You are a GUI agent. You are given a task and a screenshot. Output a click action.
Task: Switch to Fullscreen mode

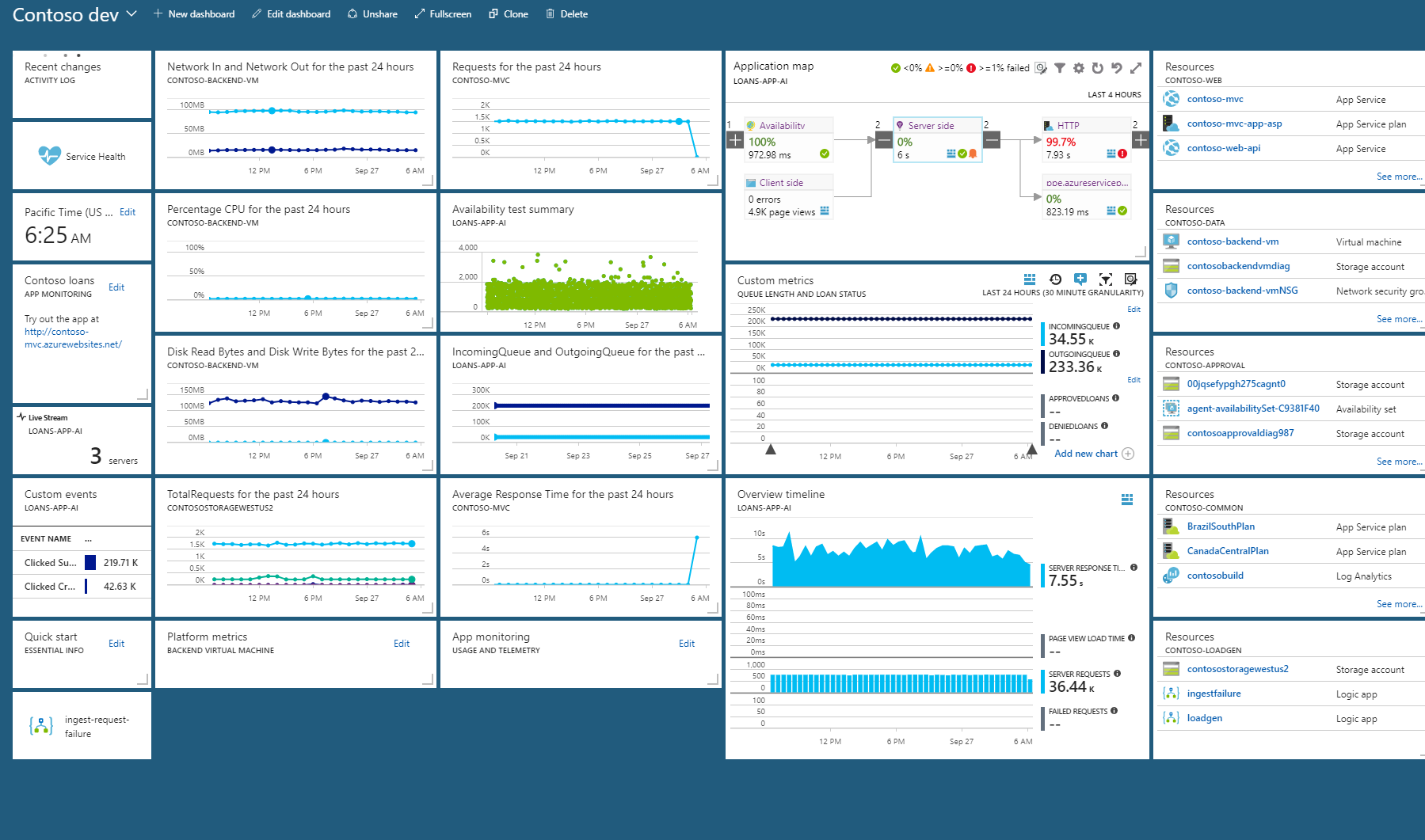click(x=443, y=14)
